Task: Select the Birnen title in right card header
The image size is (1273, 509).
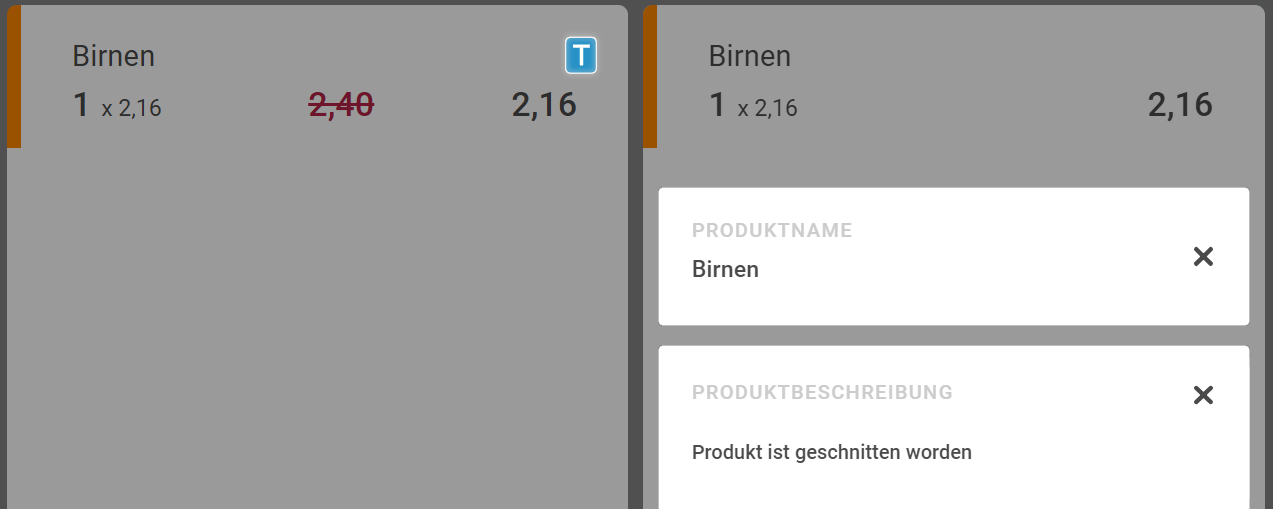Action: click(x=749, y=56)
